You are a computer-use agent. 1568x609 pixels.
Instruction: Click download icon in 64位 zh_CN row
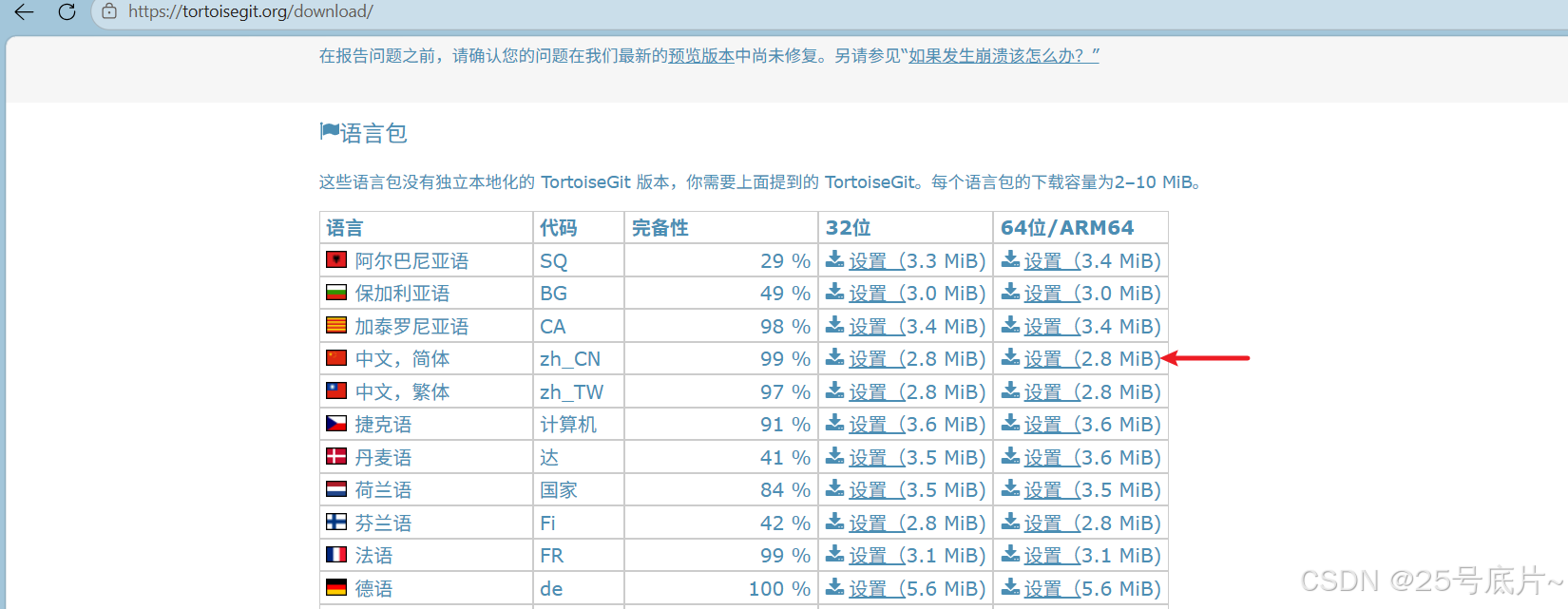pyautogui.click(x=1011, y=357)
